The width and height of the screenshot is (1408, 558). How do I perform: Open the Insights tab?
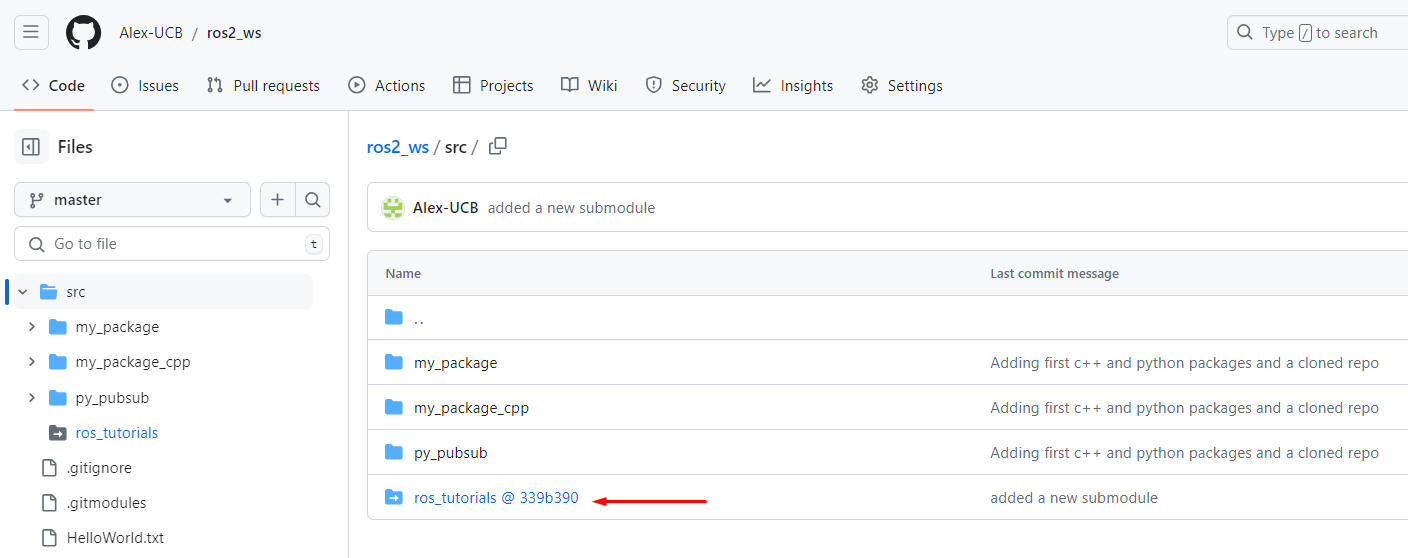click(793, 86)
